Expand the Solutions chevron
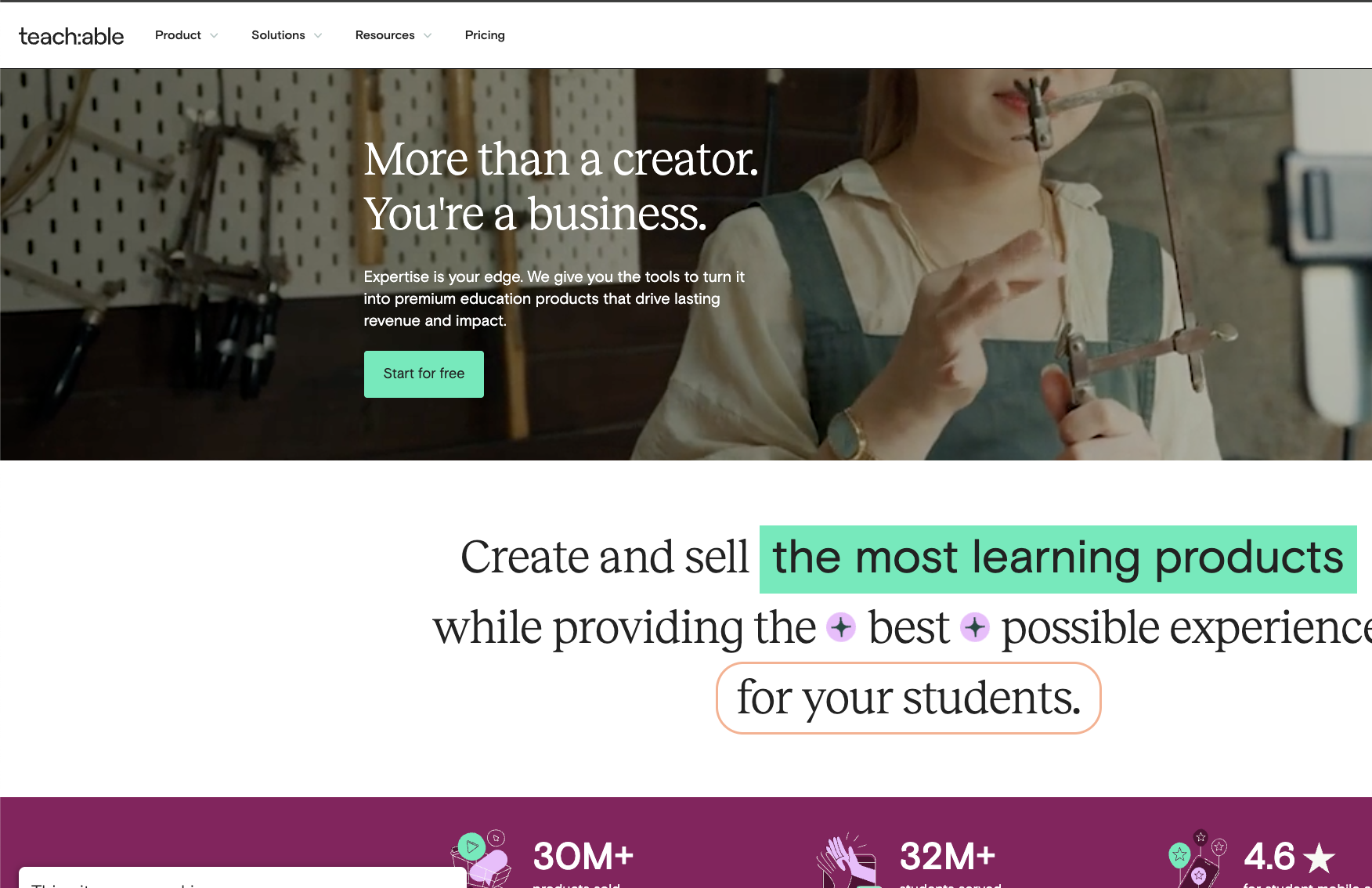The image size is (1372, 888). 318,35
